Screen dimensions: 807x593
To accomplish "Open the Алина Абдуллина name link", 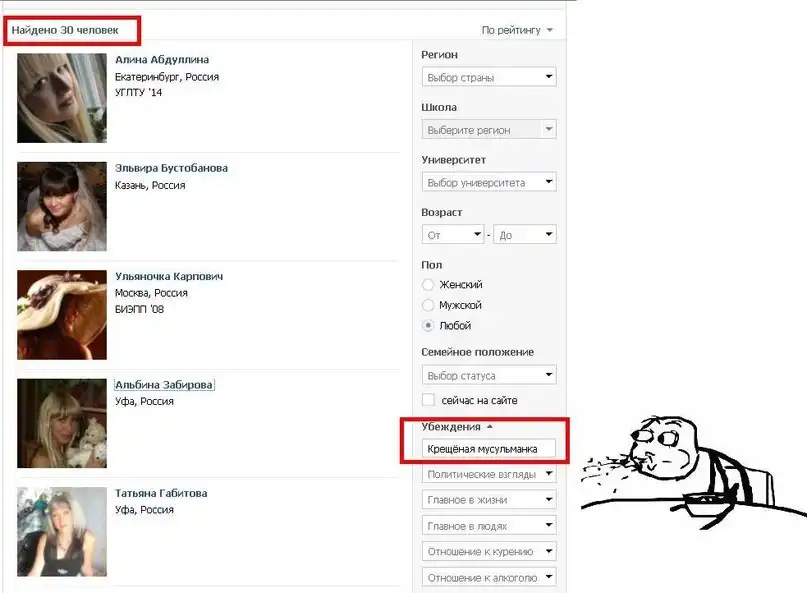I will (162, 60).
